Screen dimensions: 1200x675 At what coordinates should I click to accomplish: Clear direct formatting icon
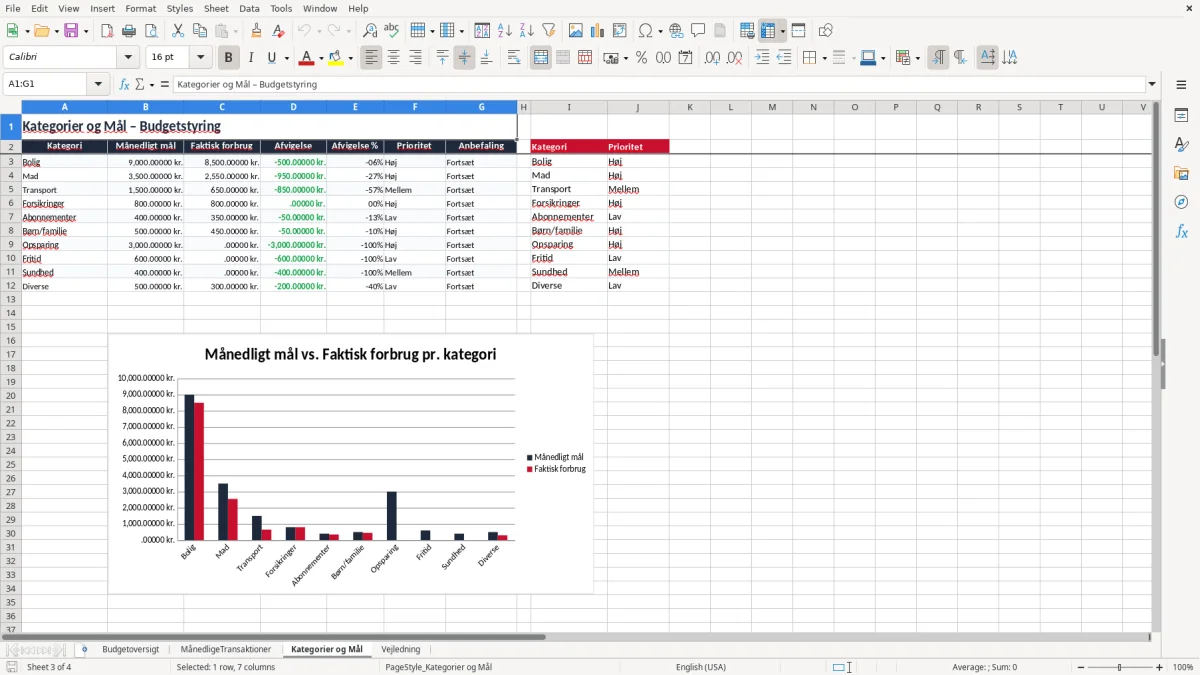(x=279, y=31)
